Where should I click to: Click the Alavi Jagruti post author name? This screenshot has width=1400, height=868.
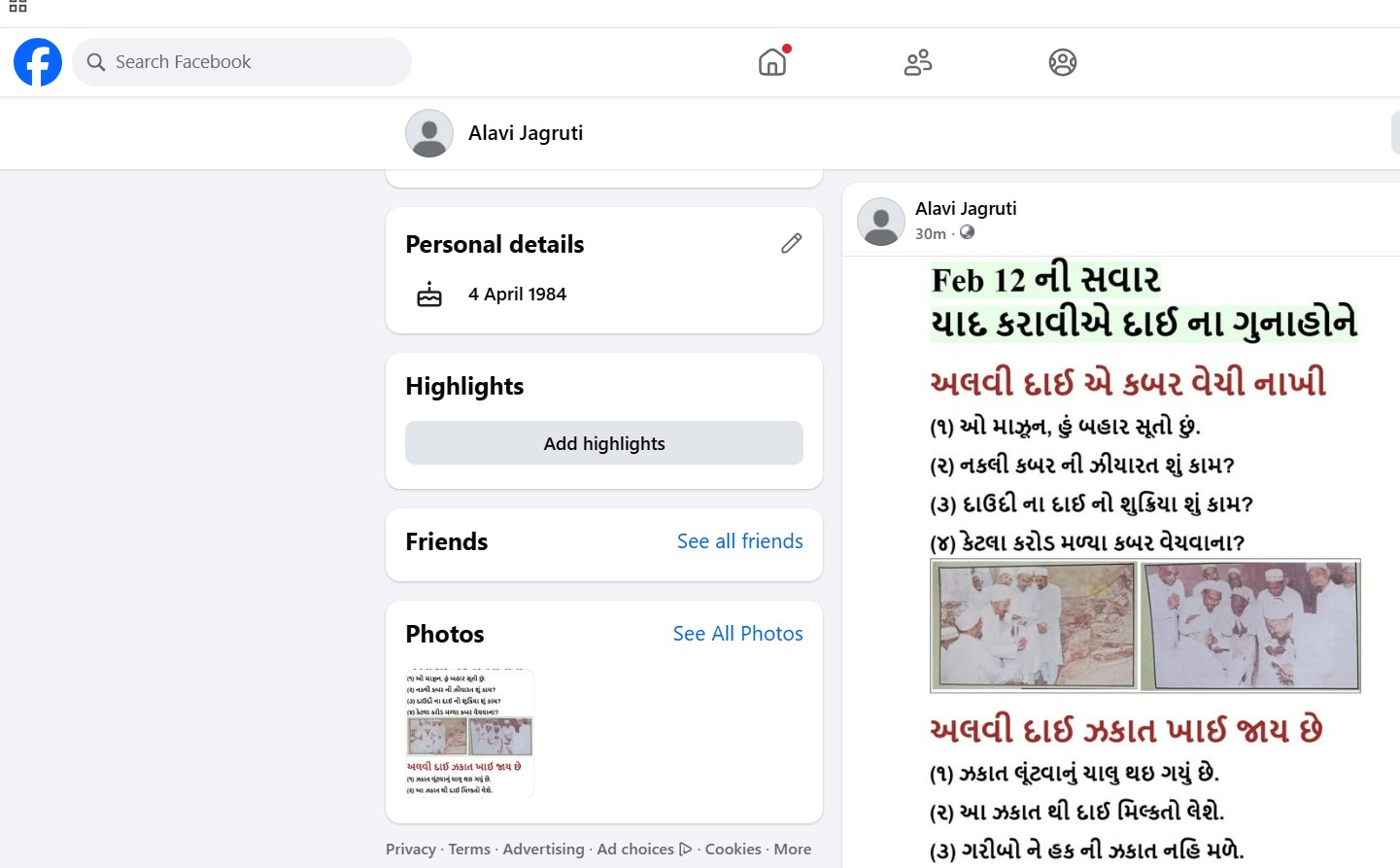[x=966, y=208]
